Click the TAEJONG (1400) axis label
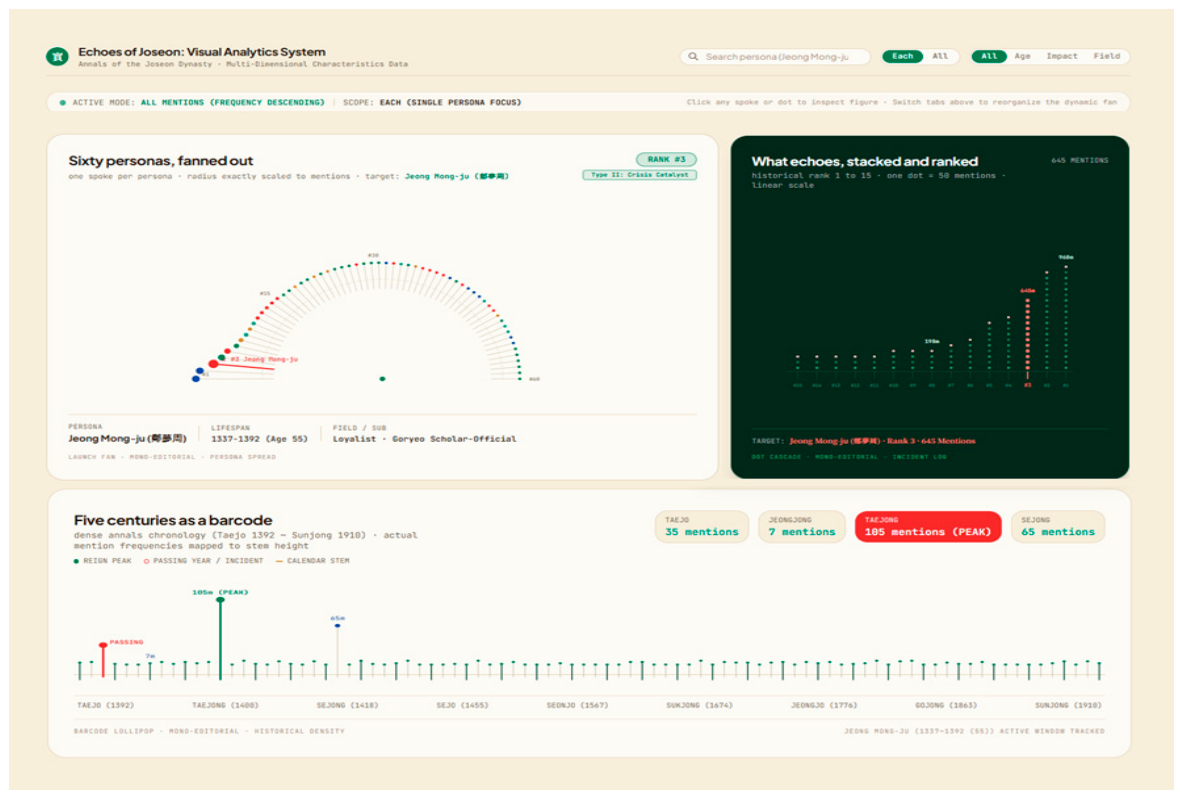1182x798 pixels. click(x=225, y=705)
